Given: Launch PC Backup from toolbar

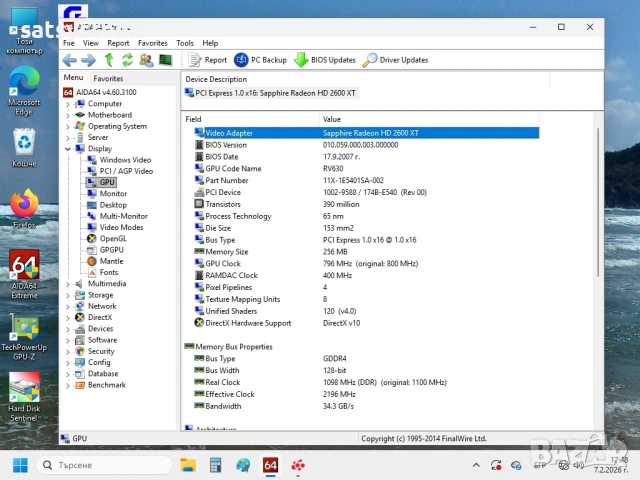Looking at the screenshot, I should coord(260,60).
